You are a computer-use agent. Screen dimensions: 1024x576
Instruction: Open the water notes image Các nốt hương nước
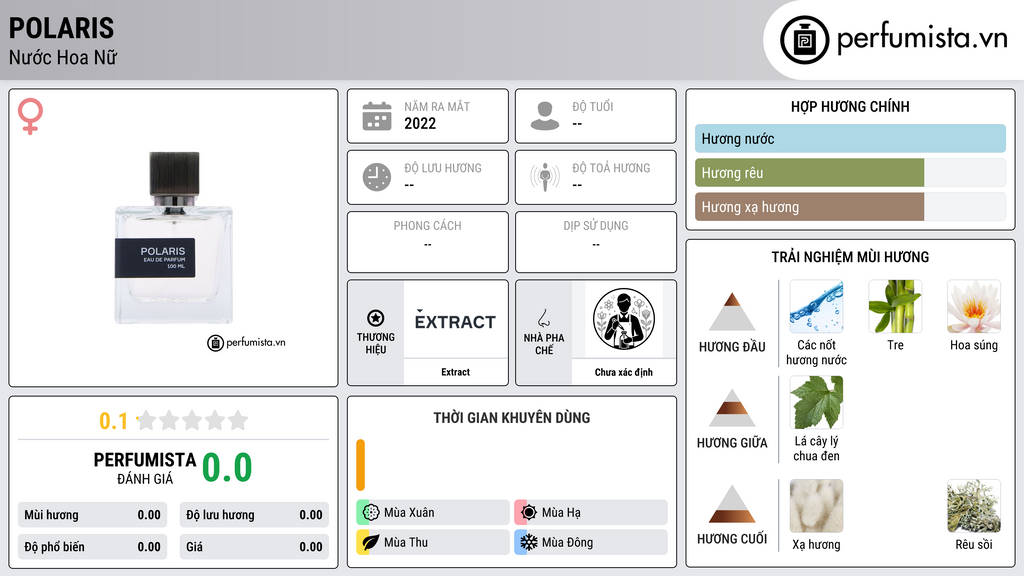pyautogui.click(x=816, y=306)
